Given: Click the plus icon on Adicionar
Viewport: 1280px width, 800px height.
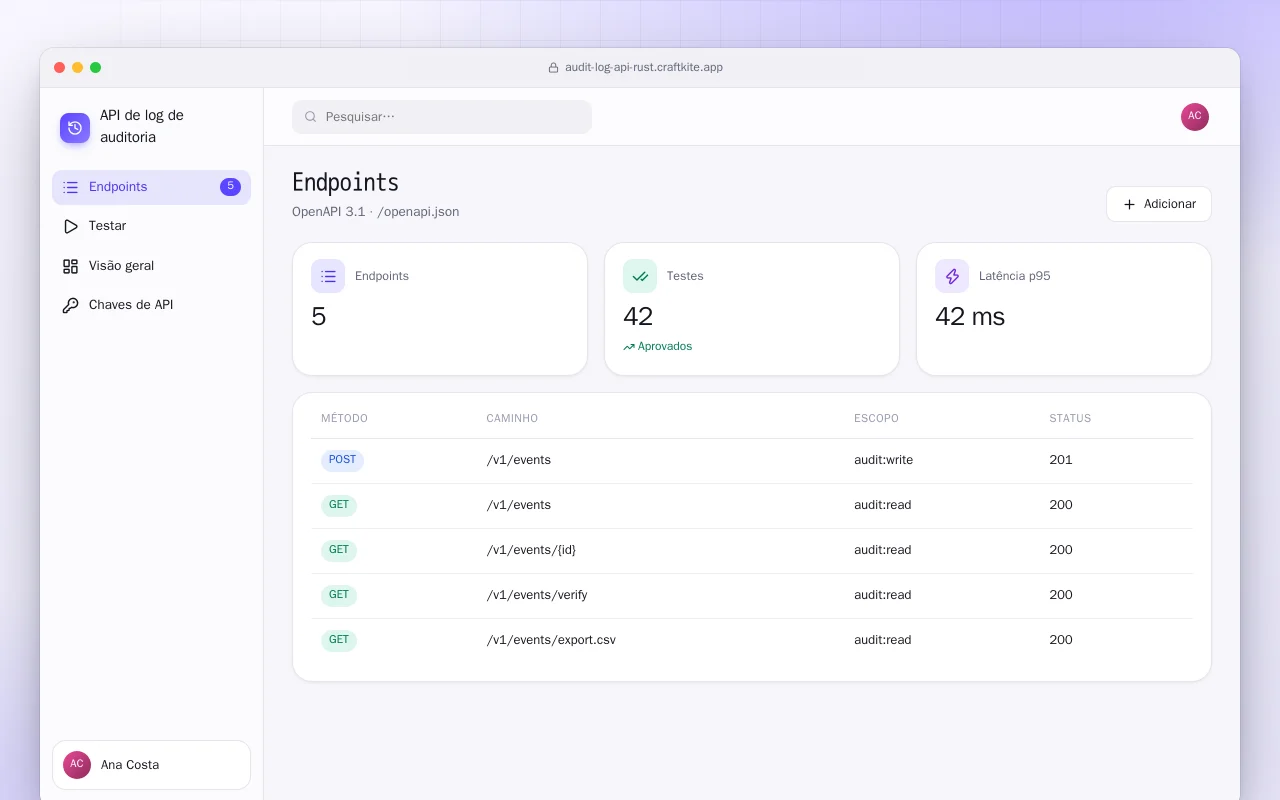Looking at the screenshot, I should coord(1129,204).
